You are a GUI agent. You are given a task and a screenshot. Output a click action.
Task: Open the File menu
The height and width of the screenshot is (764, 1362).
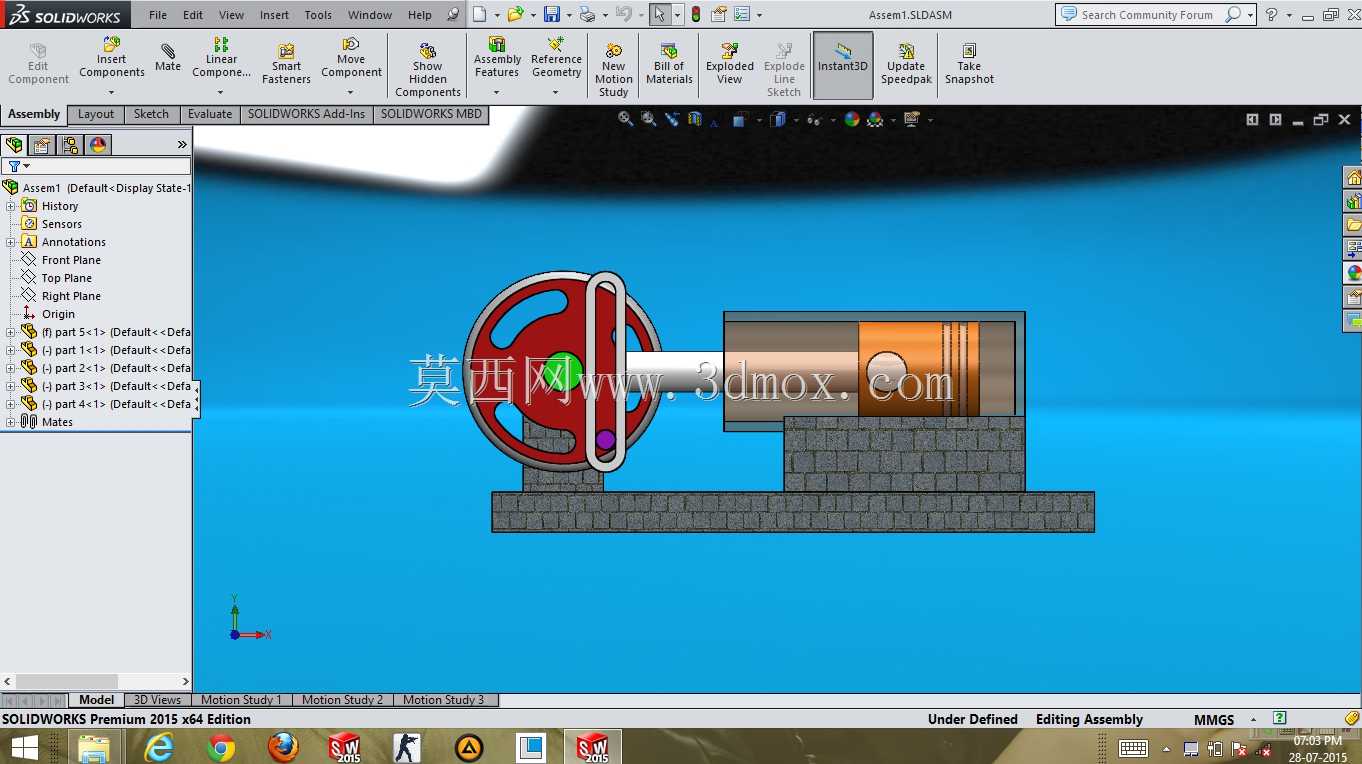tap(158, 15)
